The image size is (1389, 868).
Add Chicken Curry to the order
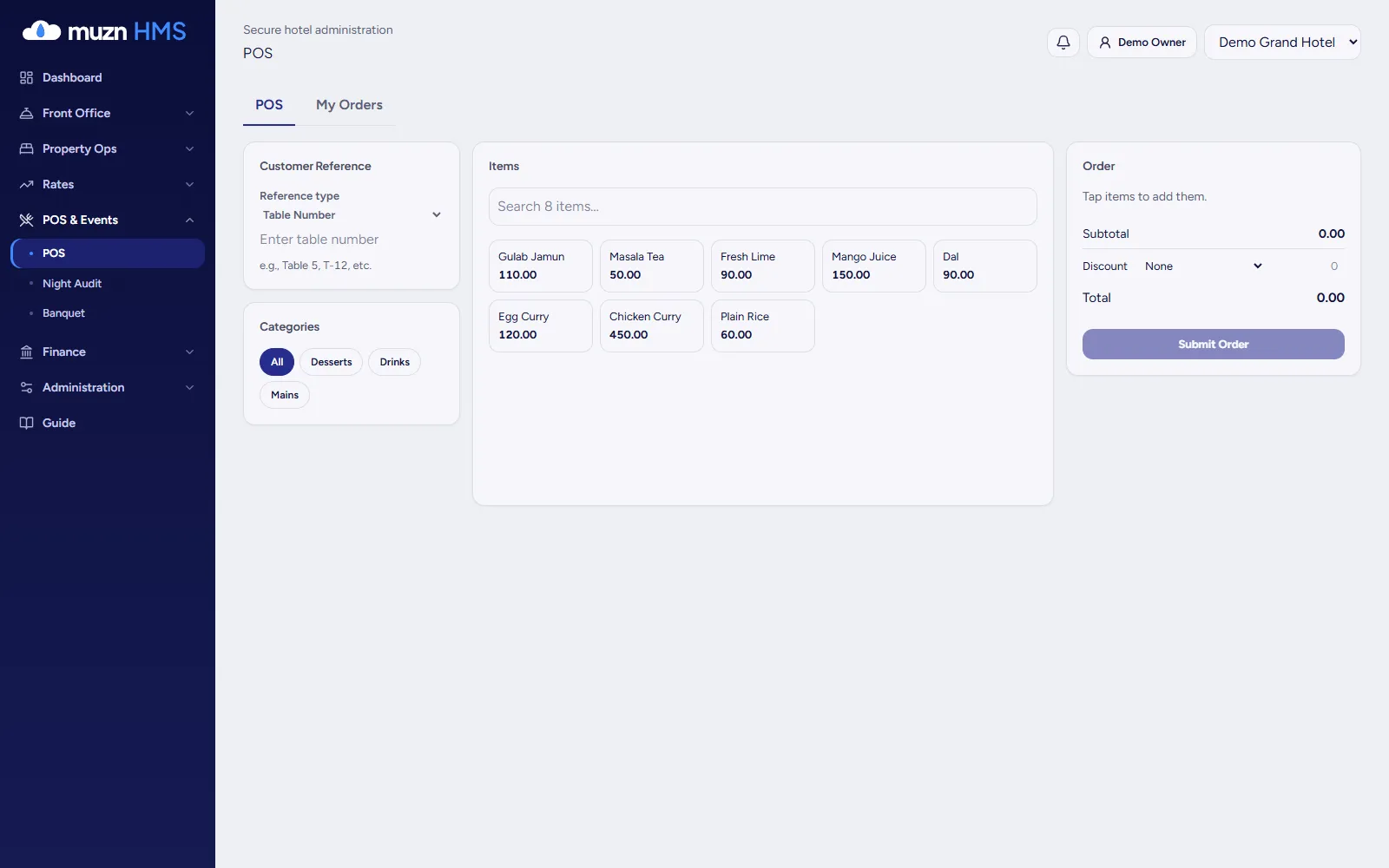[x=652, y=325]
